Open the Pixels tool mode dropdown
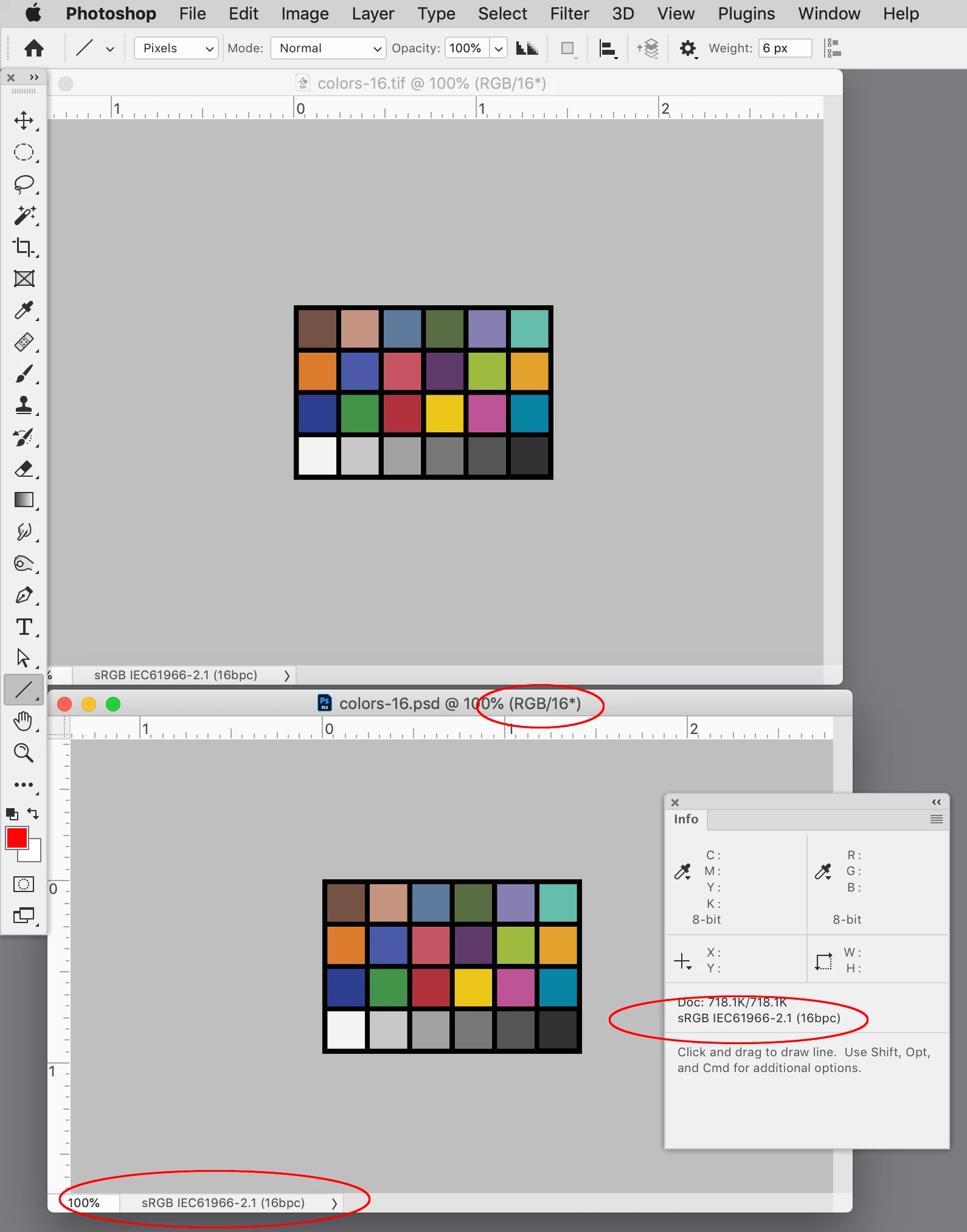The height and width of the screenshot is (1232, 967). (x=176, y=48)
